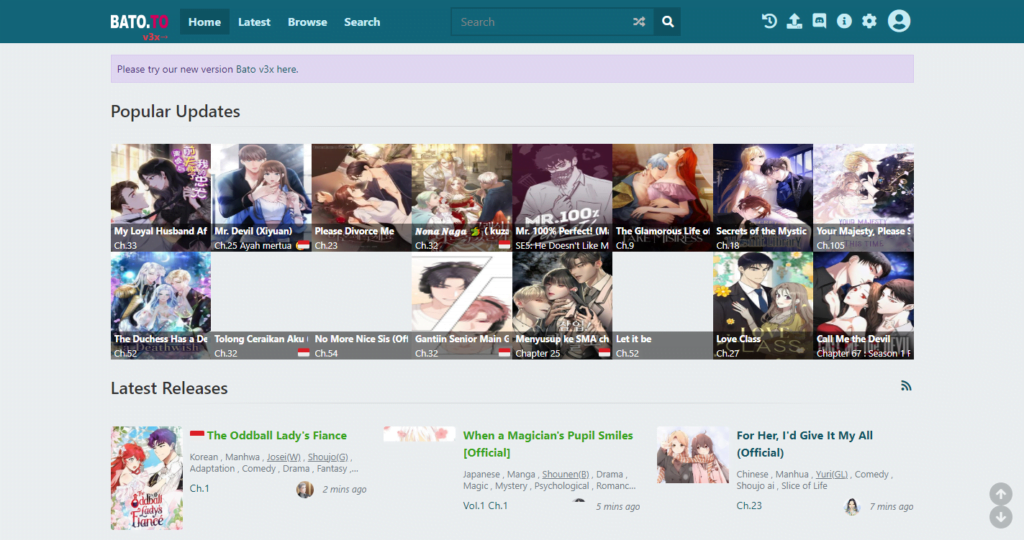
Task: Open Ch.33 under My Loyal Husband
Action: [x=125, y=246]
